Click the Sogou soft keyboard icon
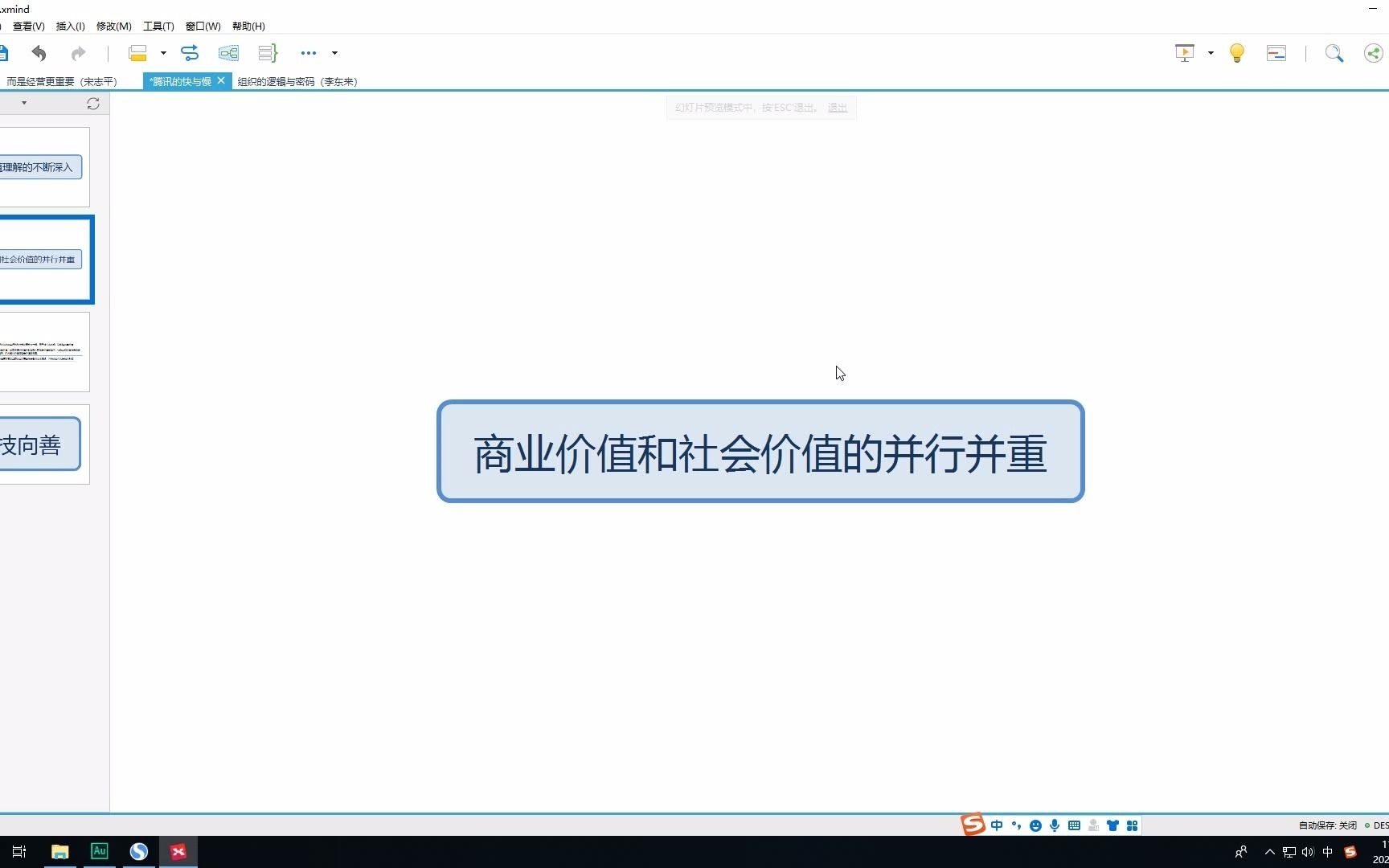Viewport: 1389px width, 868px height. pyautogui.click(x=1074, y=825)
